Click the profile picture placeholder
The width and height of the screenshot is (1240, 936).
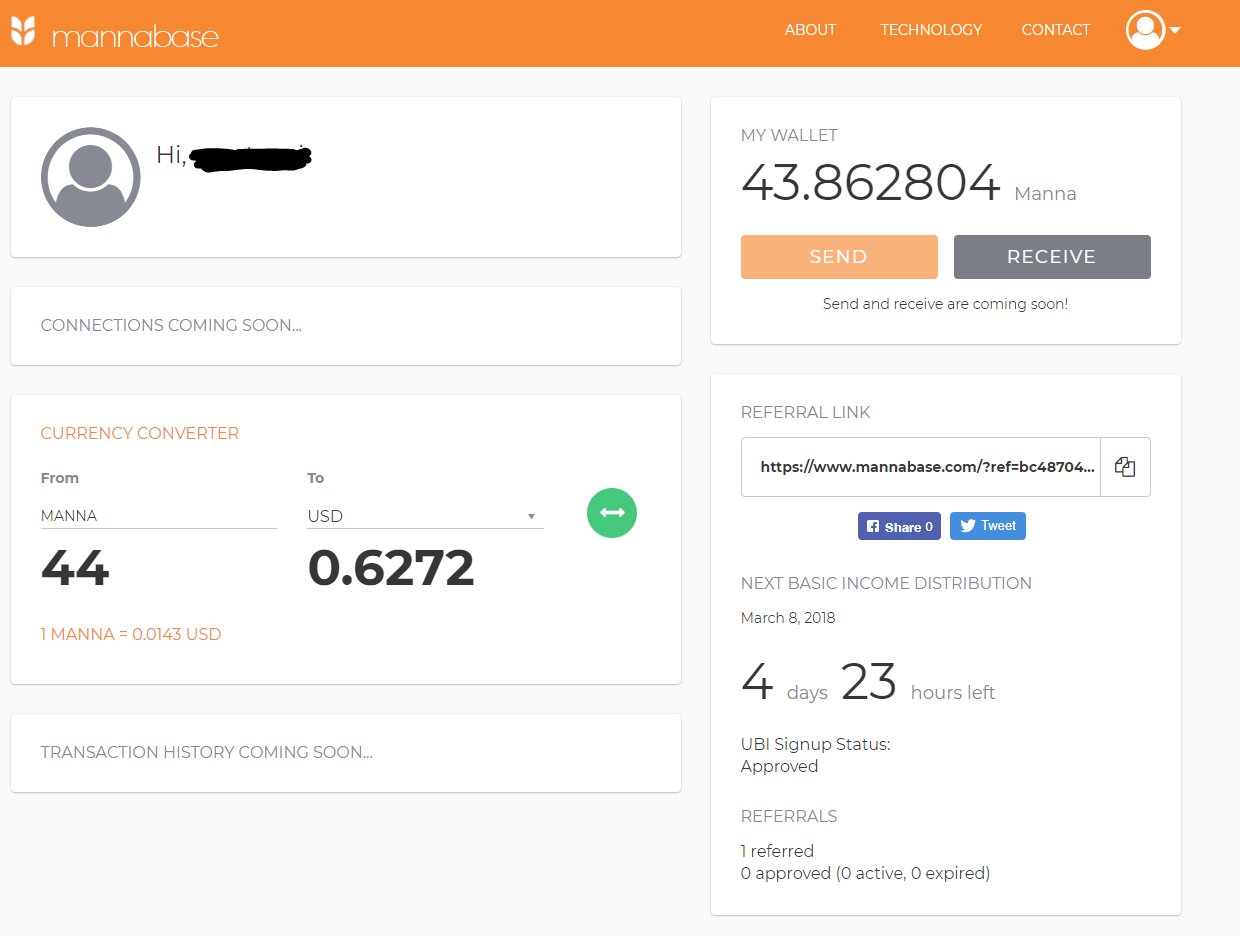click(91, 177)
